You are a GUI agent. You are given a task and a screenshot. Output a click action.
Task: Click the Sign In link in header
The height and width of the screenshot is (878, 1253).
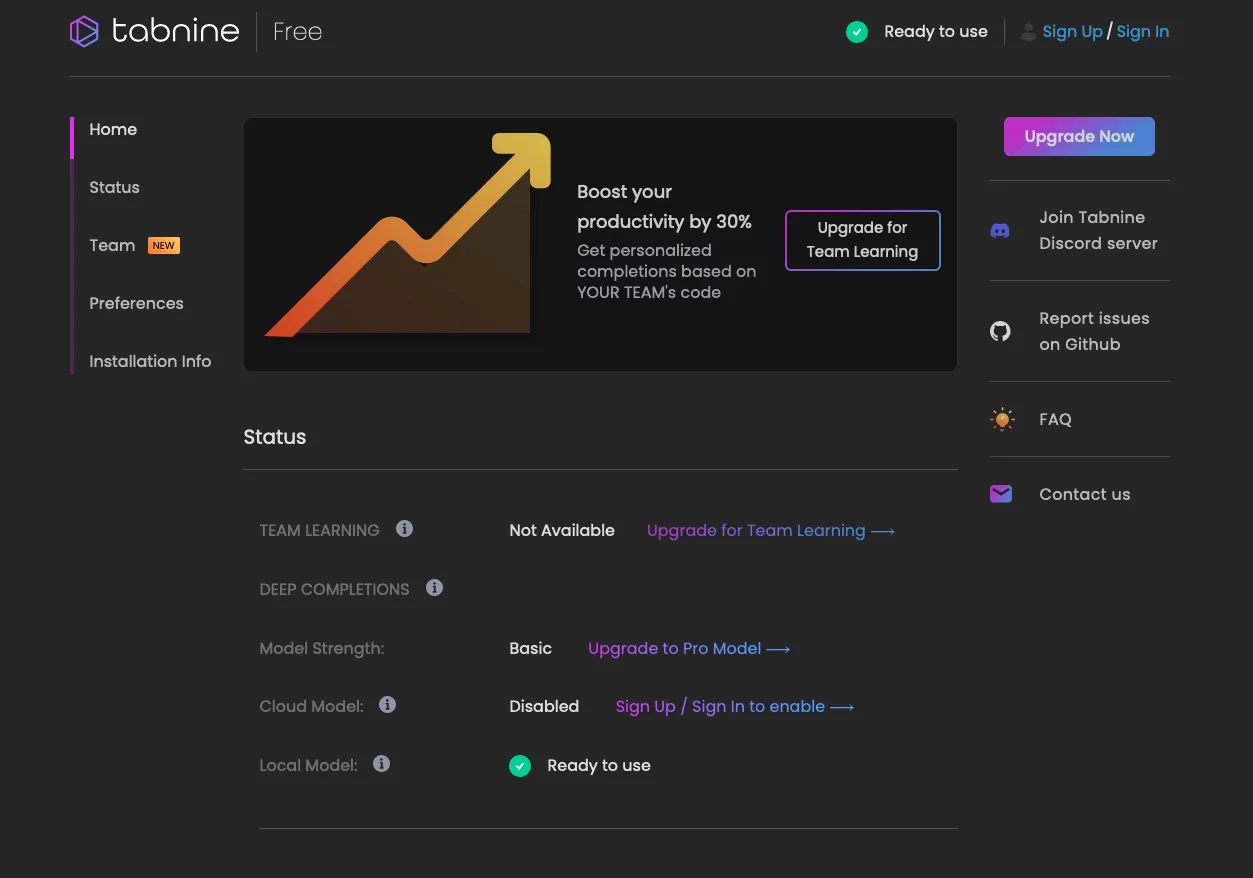(1142, 32)
